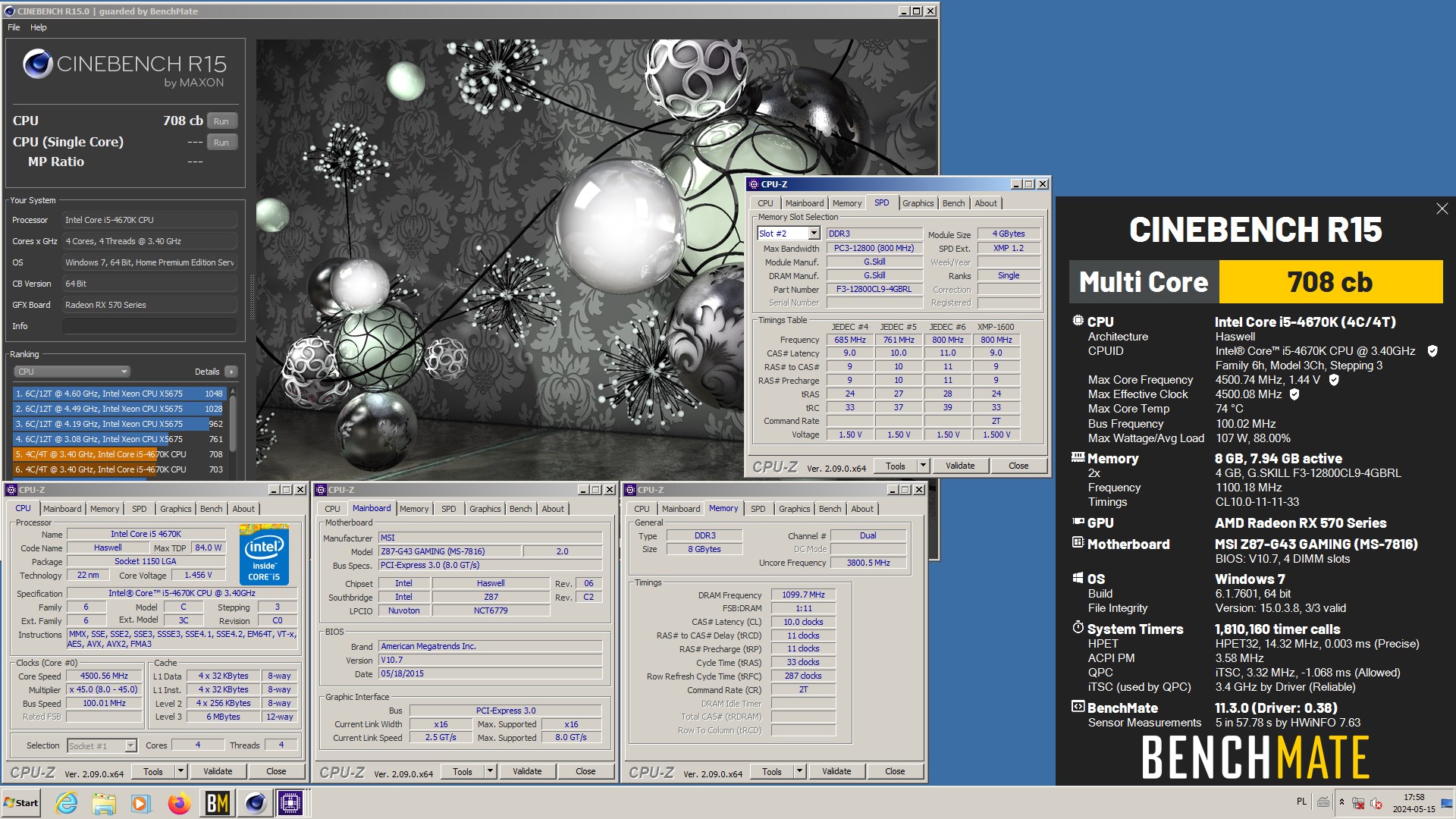The width and height of the screenshot is (1456, 819).
Task: Click the Memory section icon in BenchMate
Action: pyautogui.click(x=1078, y=457)
